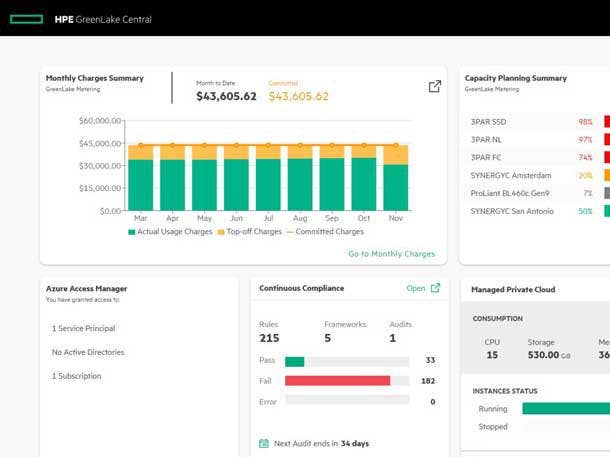Go to Monthly Charges link
This screenshot has height=457, width=610.
(x=391, y=254)
